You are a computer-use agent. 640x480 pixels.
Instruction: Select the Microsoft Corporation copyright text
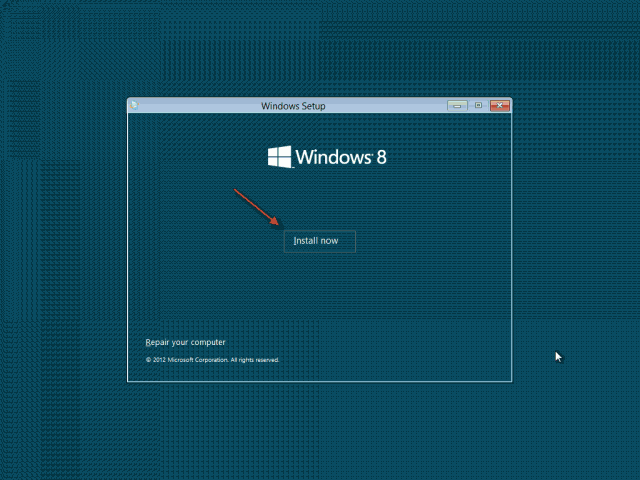coord(212,360)
